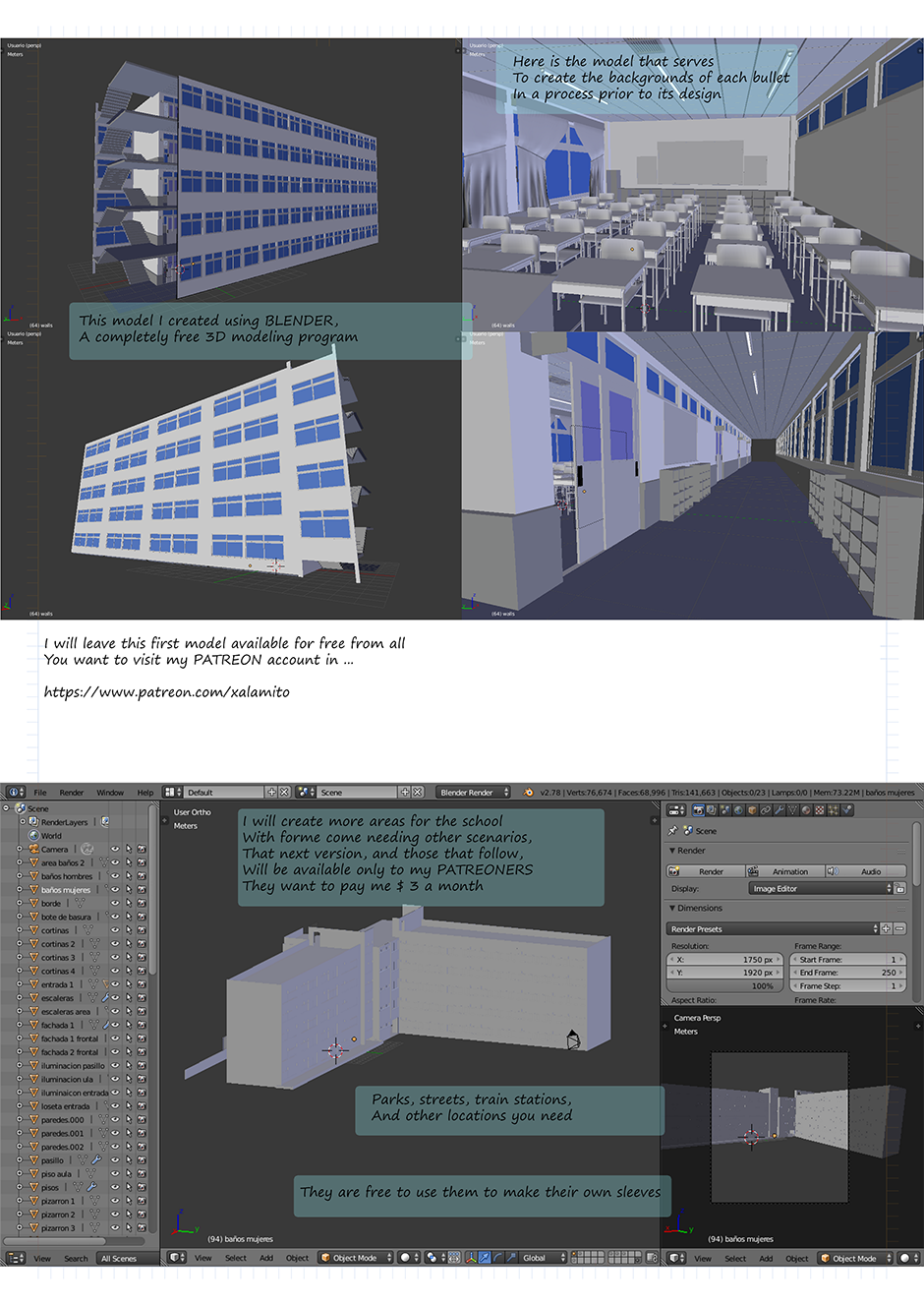
Task: Toggle visibility eye for Camera
Action: pos(115,849)
